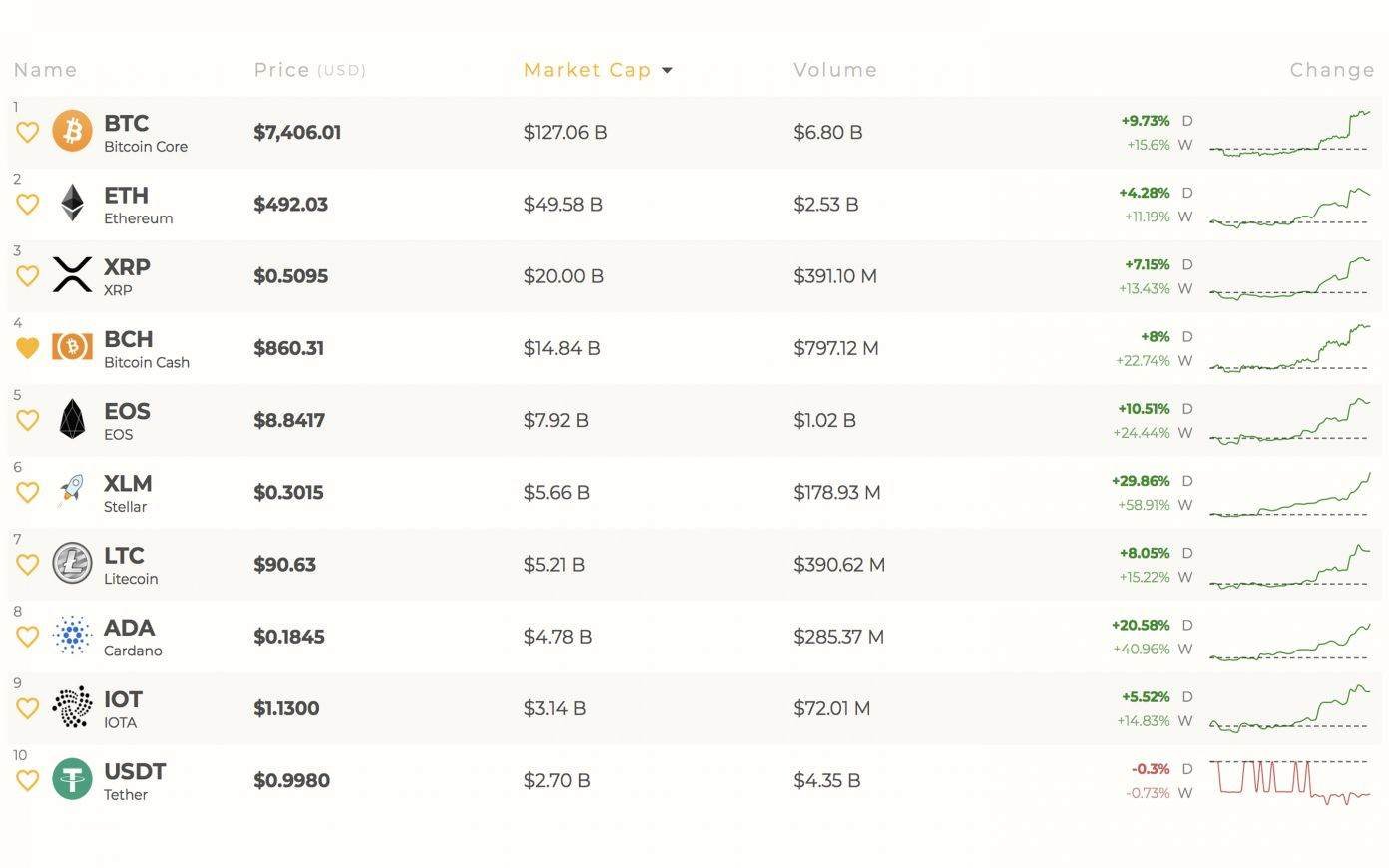Favorite BTC with the heart toggle
This screenshot has height=868, width=1389.
27,132
